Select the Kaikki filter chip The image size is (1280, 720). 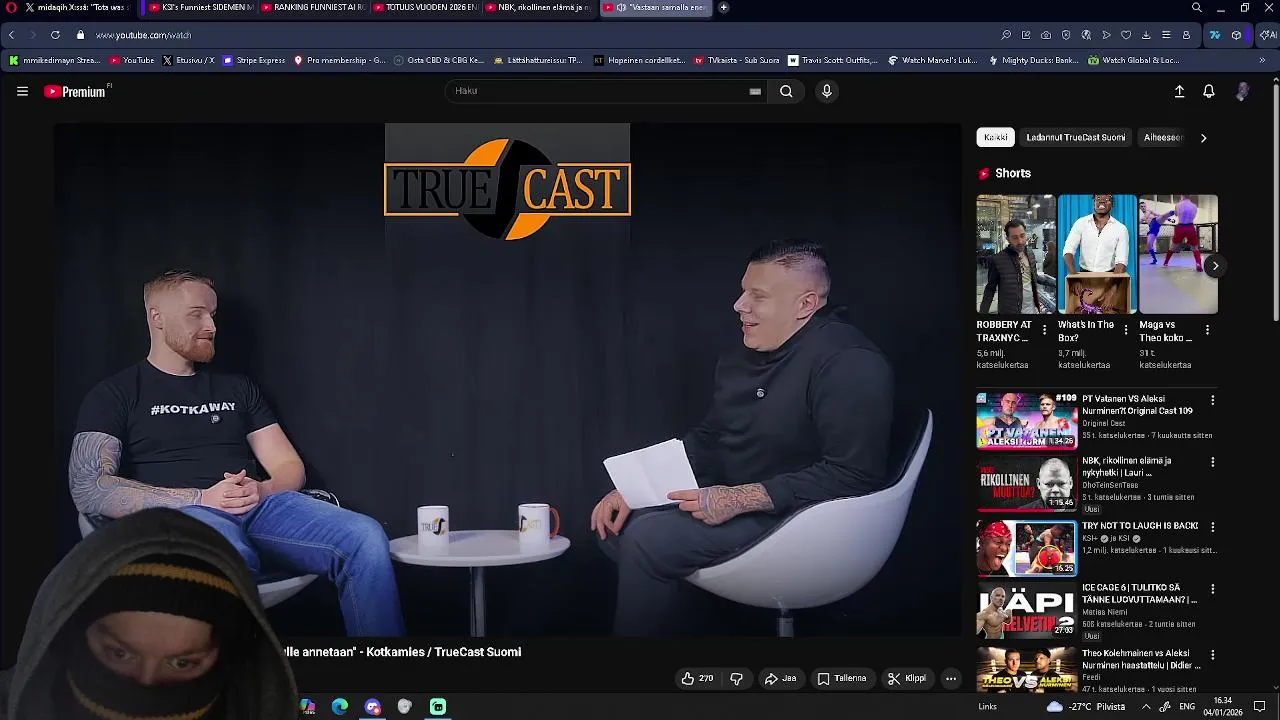coord(995,137)
